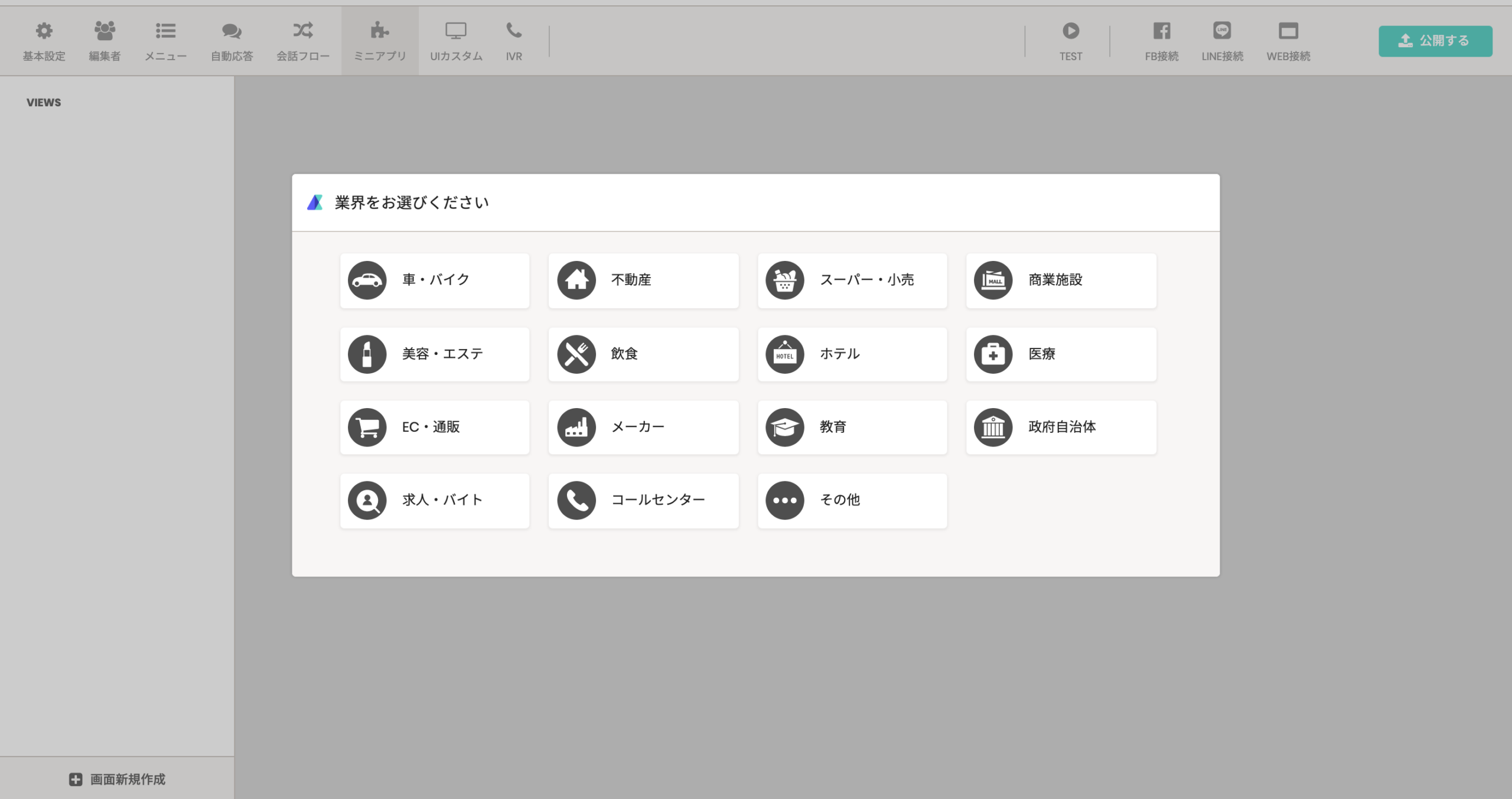
Task: Choose the コールセンター call center card
Action: pos(643,501)
